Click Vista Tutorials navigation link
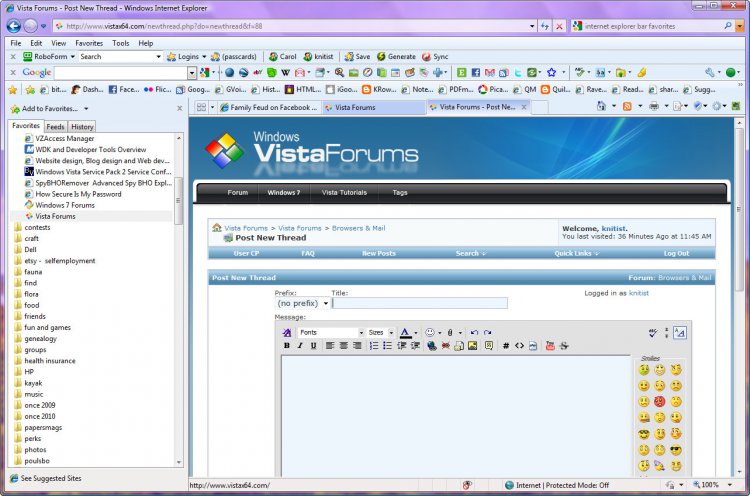750x496 pixels. point(344,192)
